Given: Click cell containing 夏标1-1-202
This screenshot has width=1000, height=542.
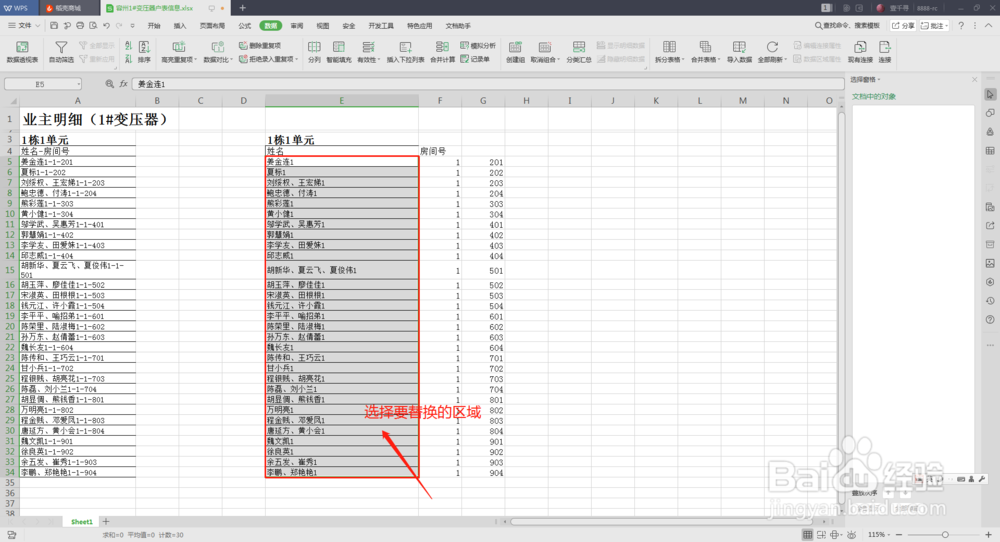Looking at the screenshot, I should [x=78, y=172].
